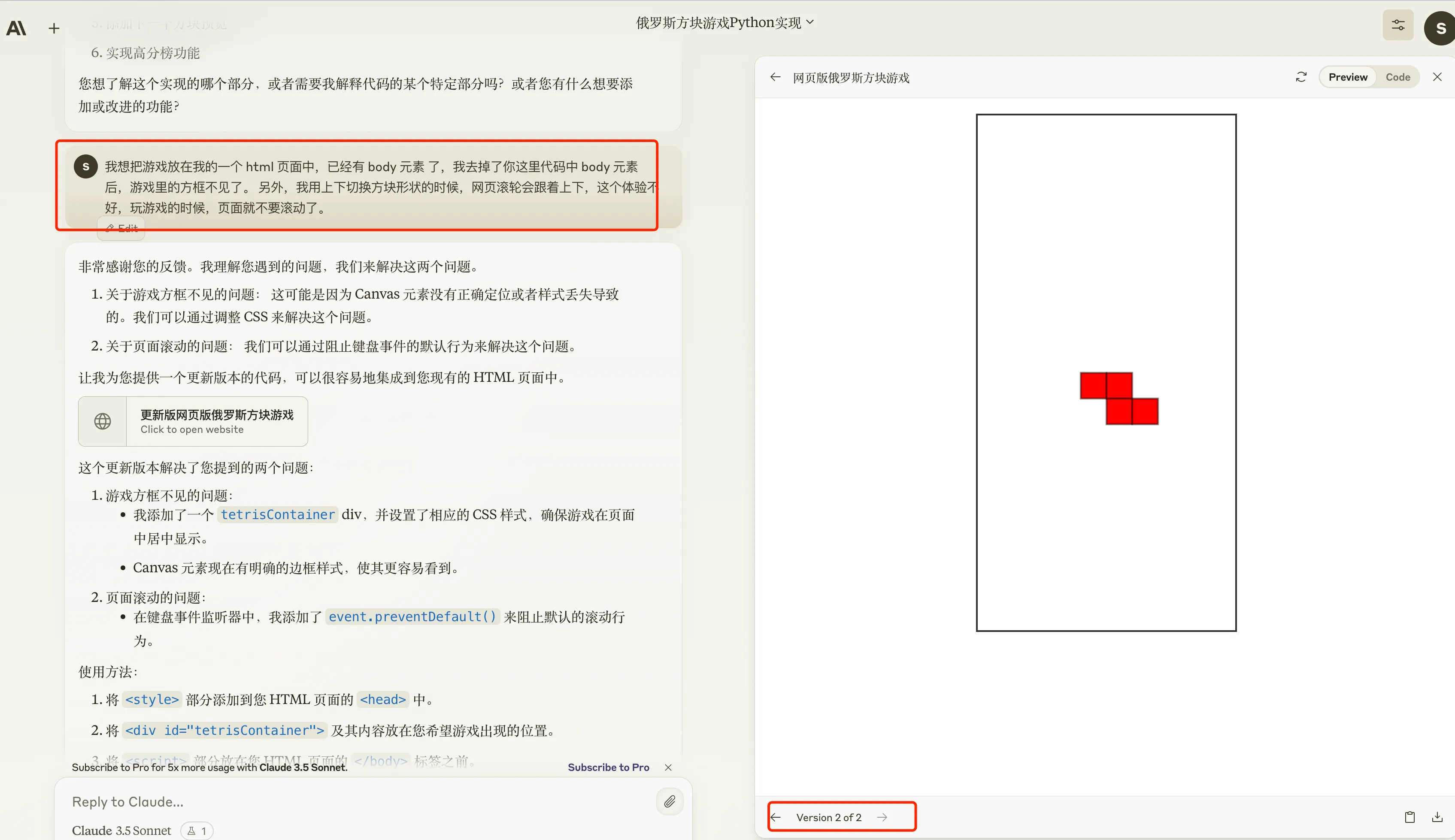Download the artifact file
This screenshot has width=1455, height=840.
coord(1437,817)
